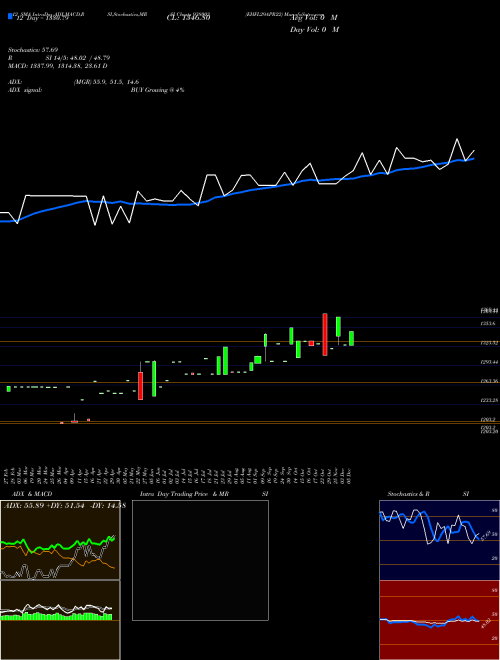Click the 'MACD: 1337.99, 1314.38, 23.61 D' line
The image size is (500, 660).
point(58,66)
